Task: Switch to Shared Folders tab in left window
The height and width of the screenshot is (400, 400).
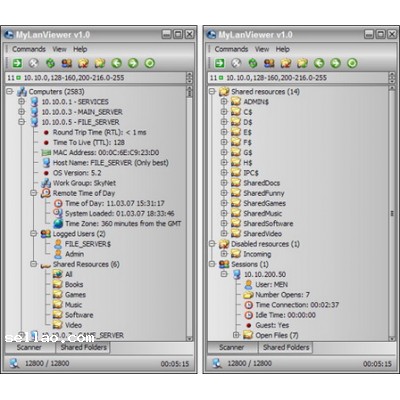Action: pos(83,347)
